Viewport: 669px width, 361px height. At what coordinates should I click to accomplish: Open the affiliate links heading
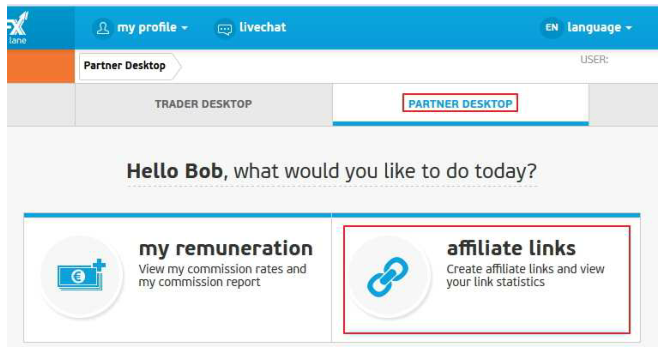coord(511,248)
